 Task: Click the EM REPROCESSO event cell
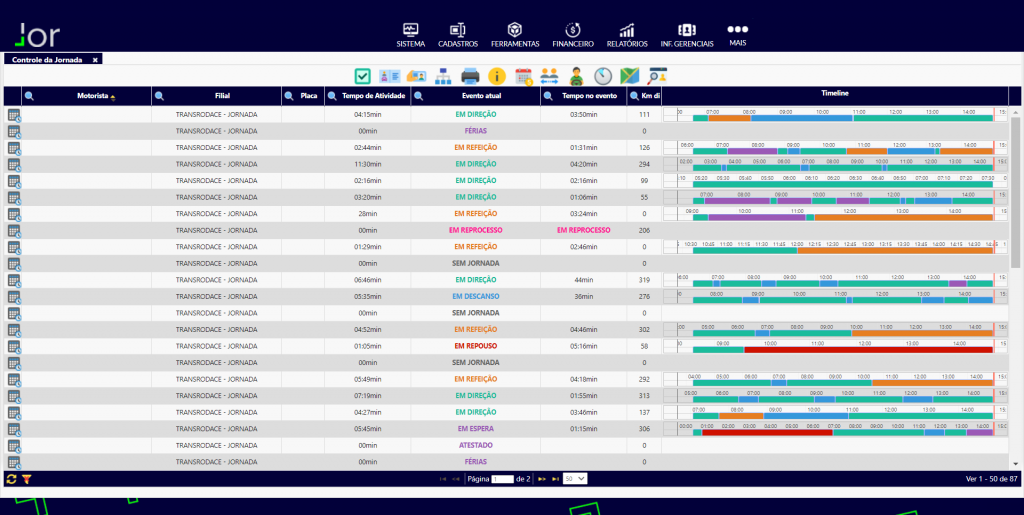(x=476, y=230)
